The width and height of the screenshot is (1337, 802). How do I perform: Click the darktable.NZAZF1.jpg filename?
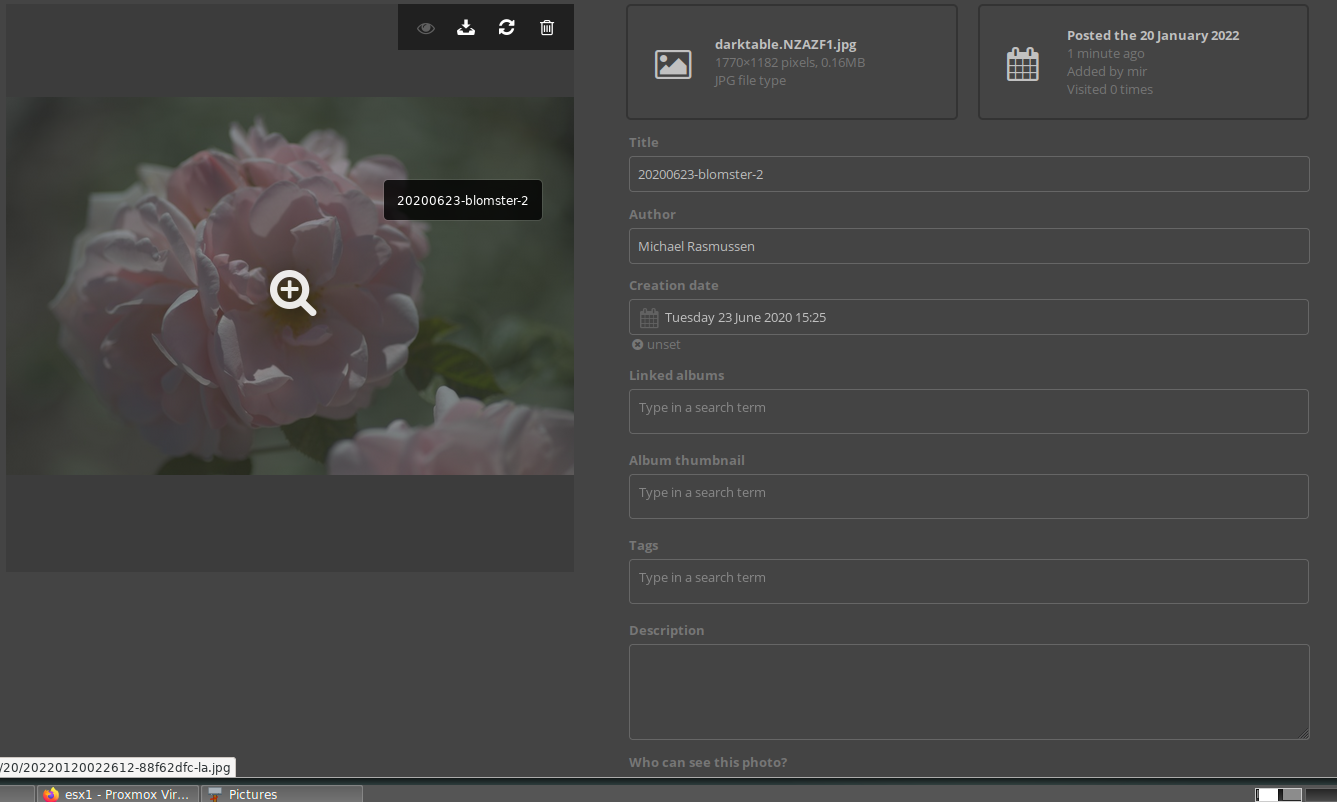click(784, 44)
